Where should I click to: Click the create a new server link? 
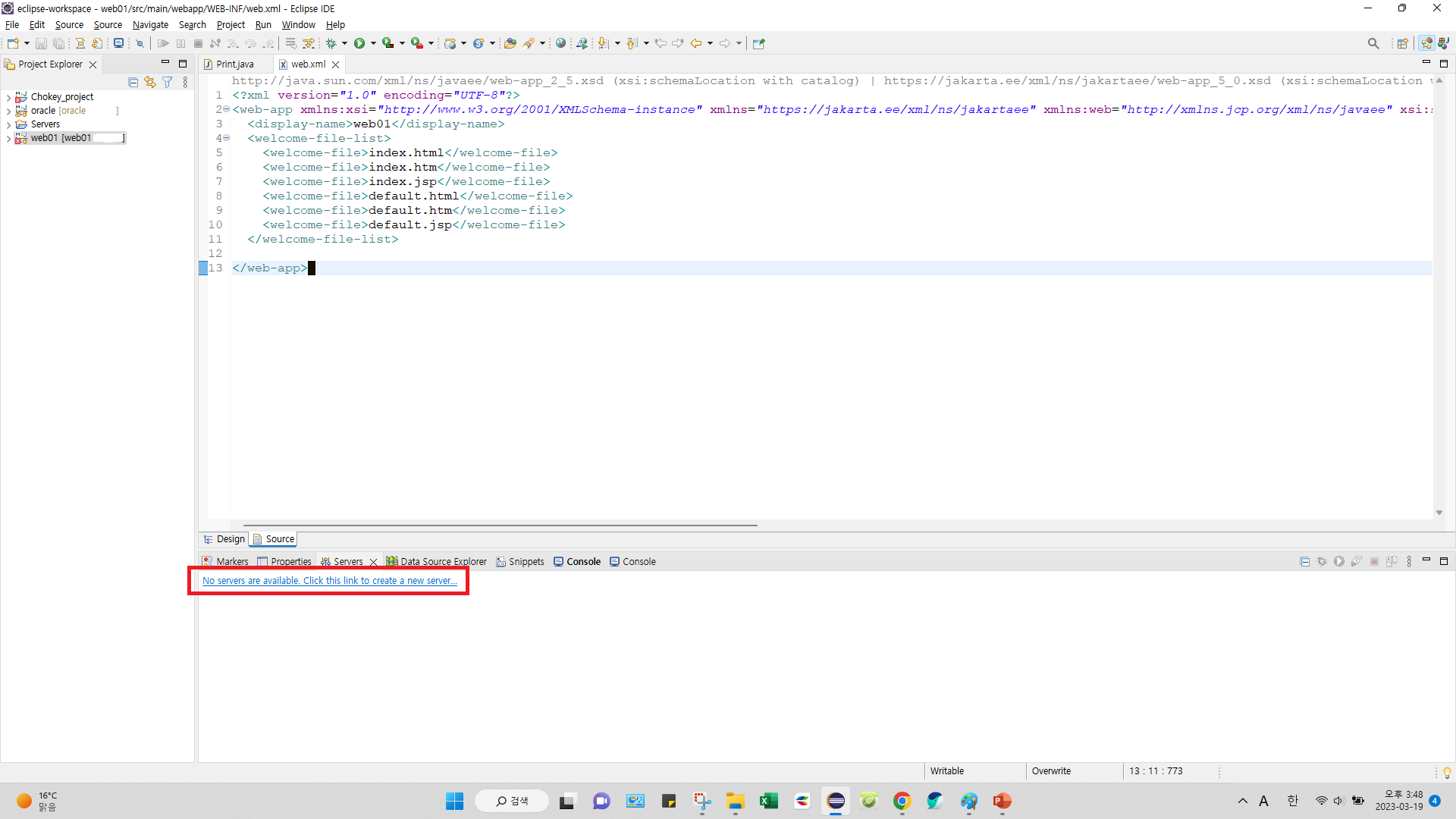tap(329, 581)
